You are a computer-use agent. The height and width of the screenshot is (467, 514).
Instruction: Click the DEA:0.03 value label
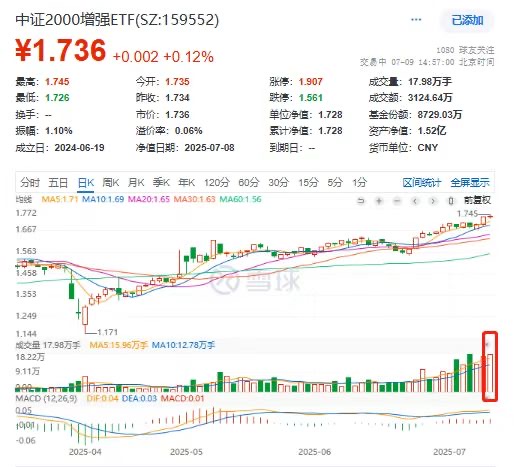pyautogui.click(x=139, y=399)
